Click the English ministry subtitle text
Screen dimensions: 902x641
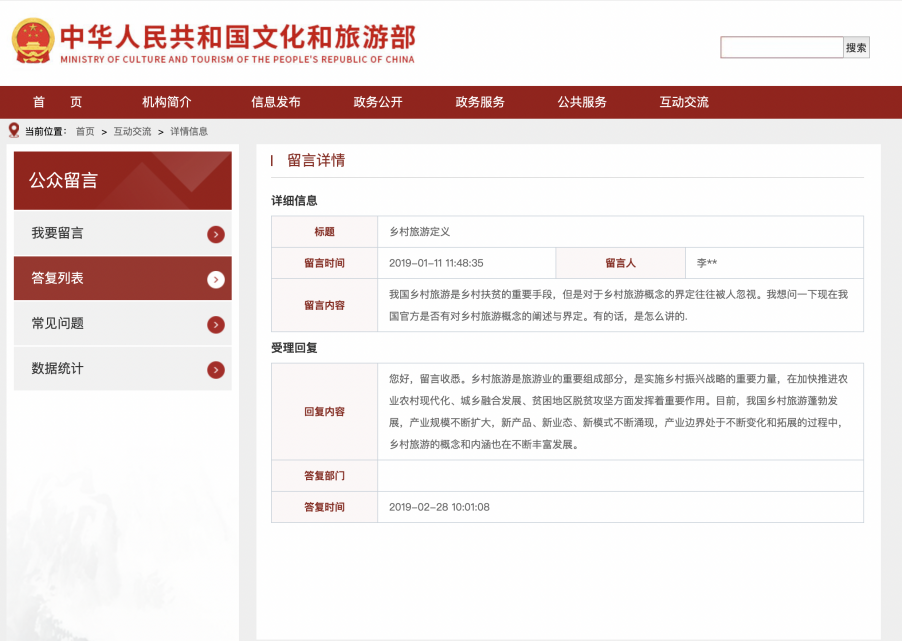coord(238,59)
